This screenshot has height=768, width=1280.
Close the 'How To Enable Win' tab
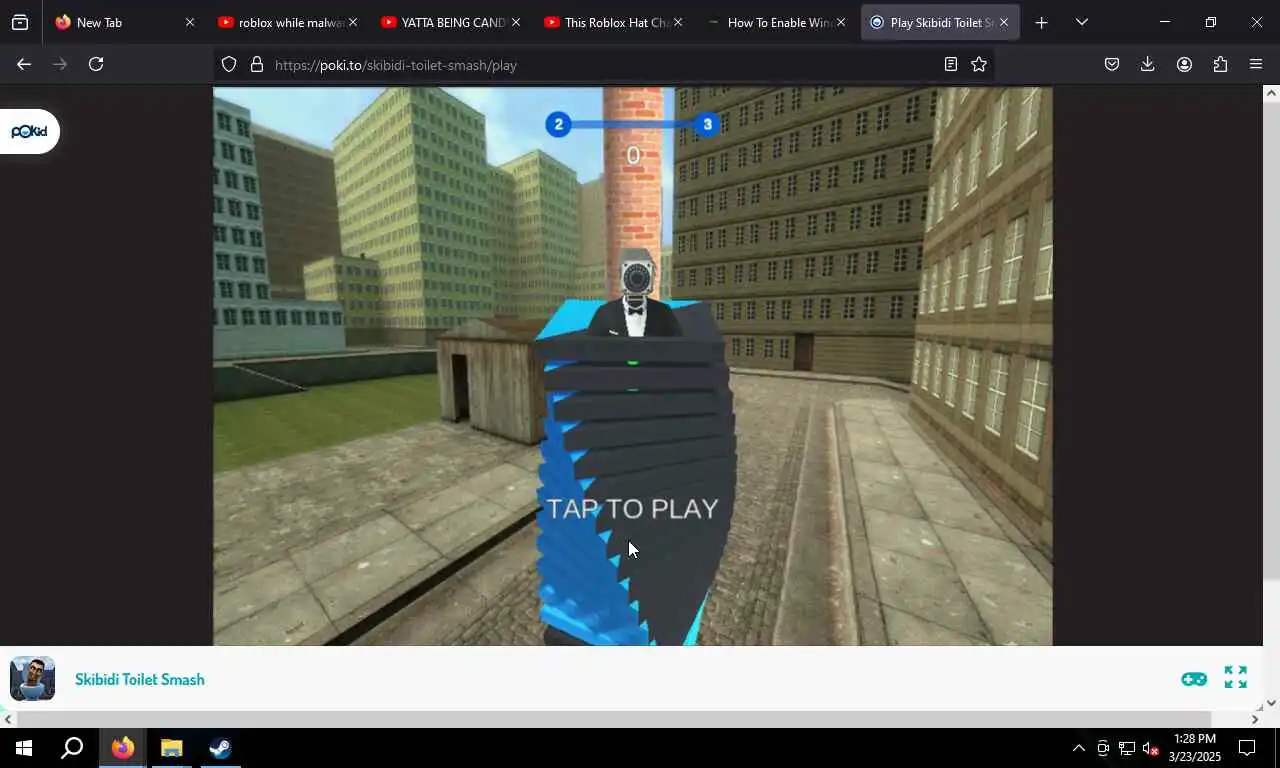coord(840,22)
